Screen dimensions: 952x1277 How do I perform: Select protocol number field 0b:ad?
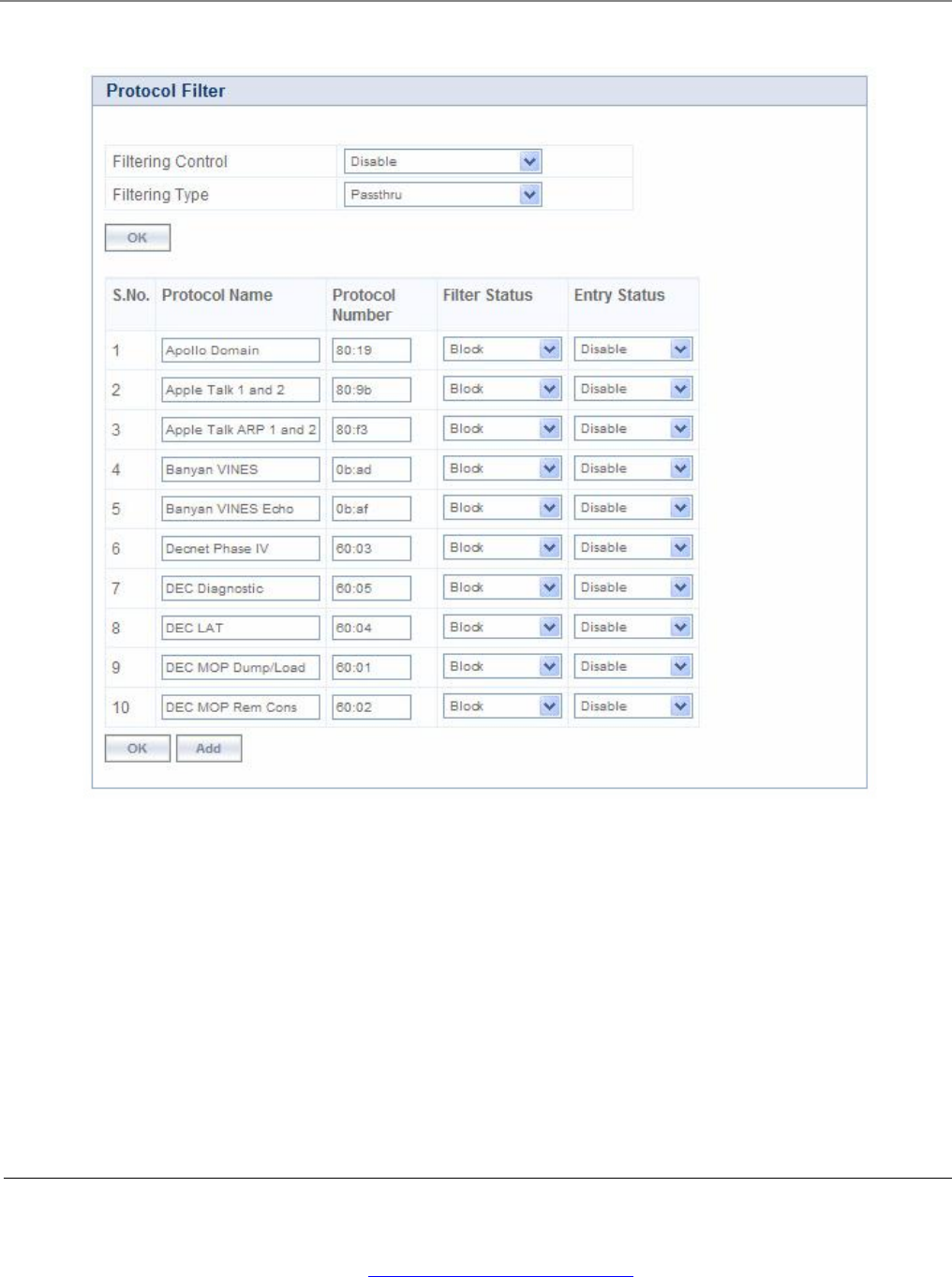(371, 469)
